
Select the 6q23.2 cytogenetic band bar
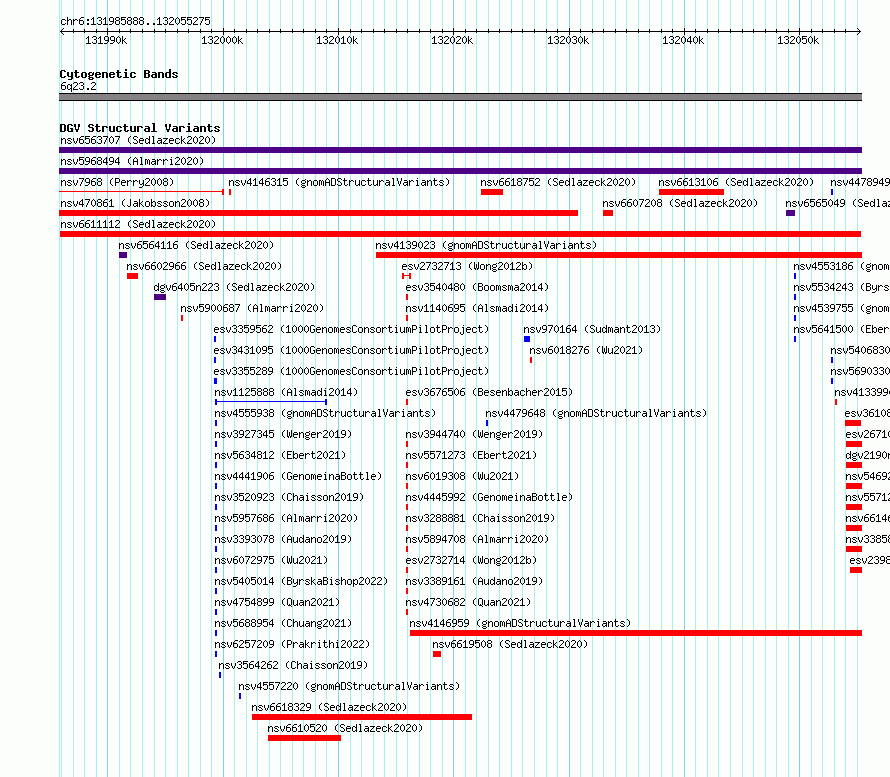(460, 97)
